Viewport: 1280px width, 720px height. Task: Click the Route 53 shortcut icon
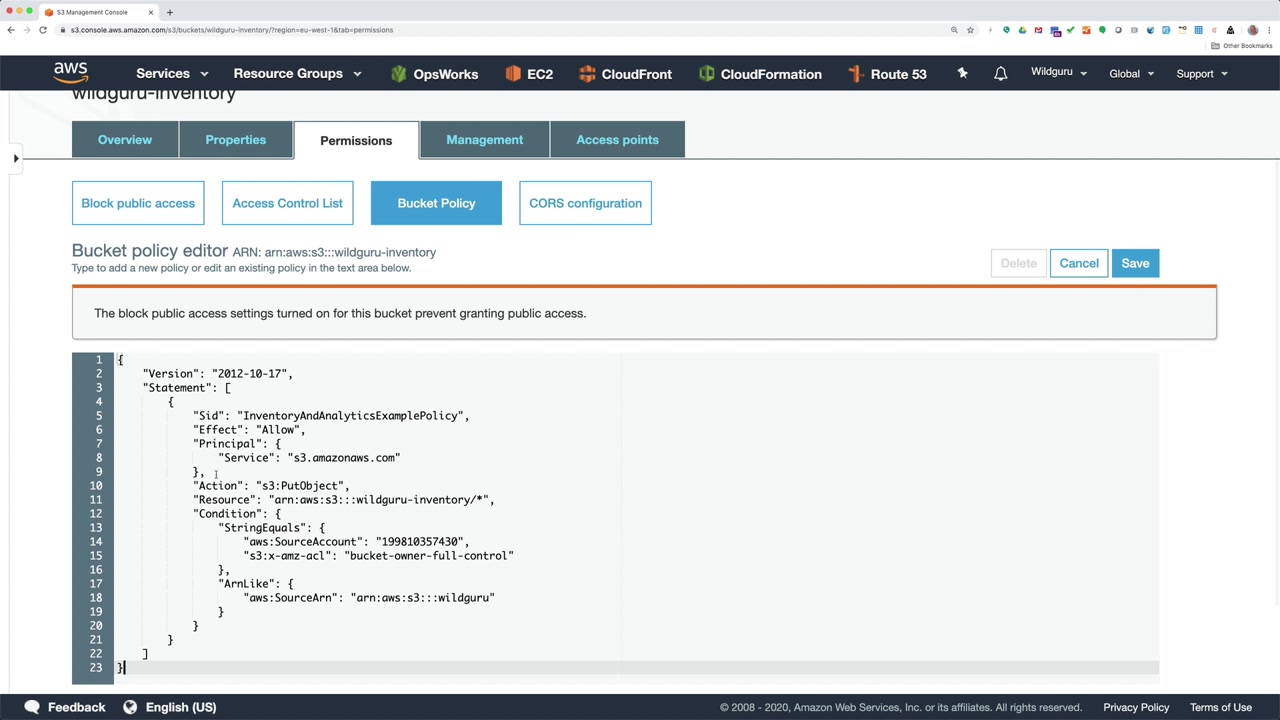[x=855, y=74]
